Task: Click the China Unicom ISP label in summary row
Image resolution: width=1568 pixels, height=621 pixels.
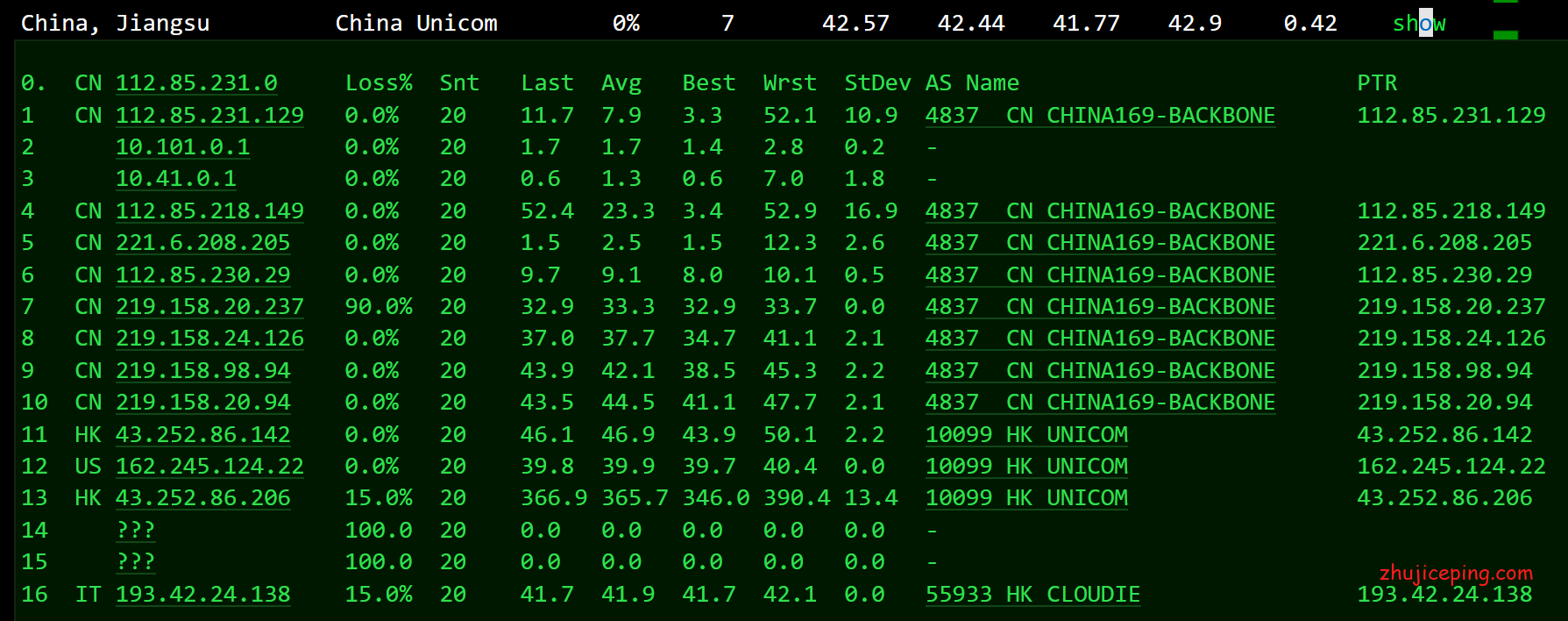Action: pyautogui.click(x=416, y=24)
